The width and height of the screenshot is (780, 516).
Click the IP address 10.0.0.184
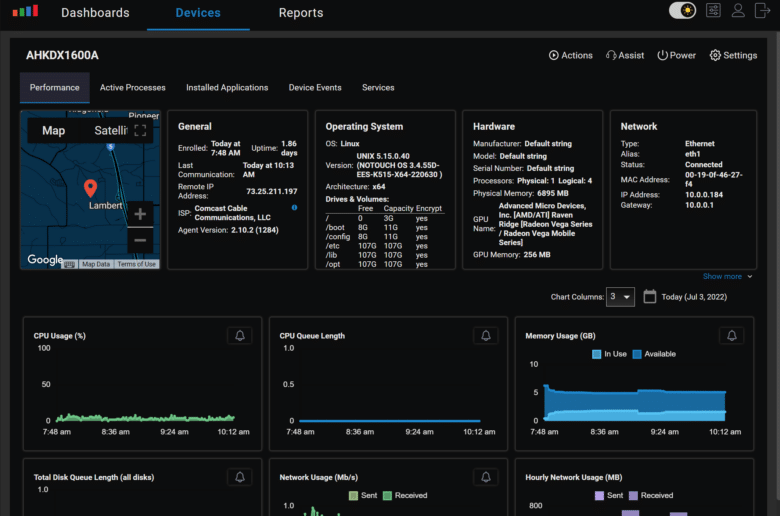point(704,195)
